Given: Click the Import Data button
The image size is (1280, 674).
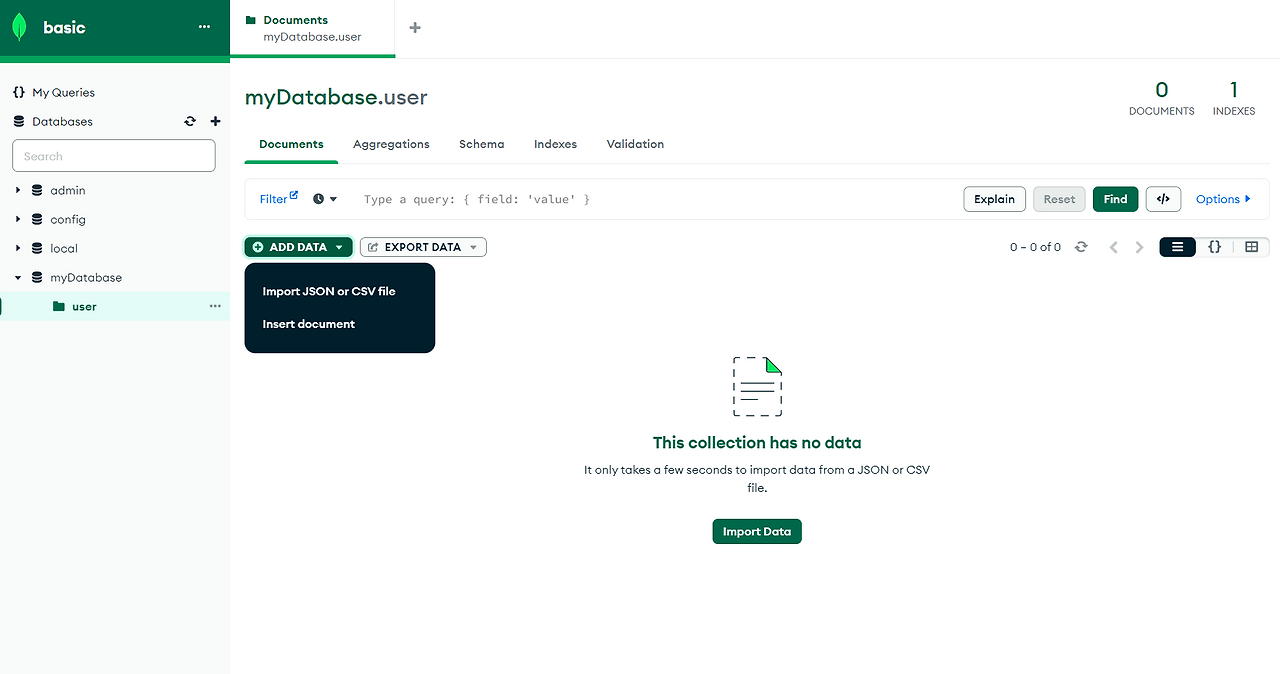Looking at the screenshot, I should pyautogui.click(x=757, y=531).
